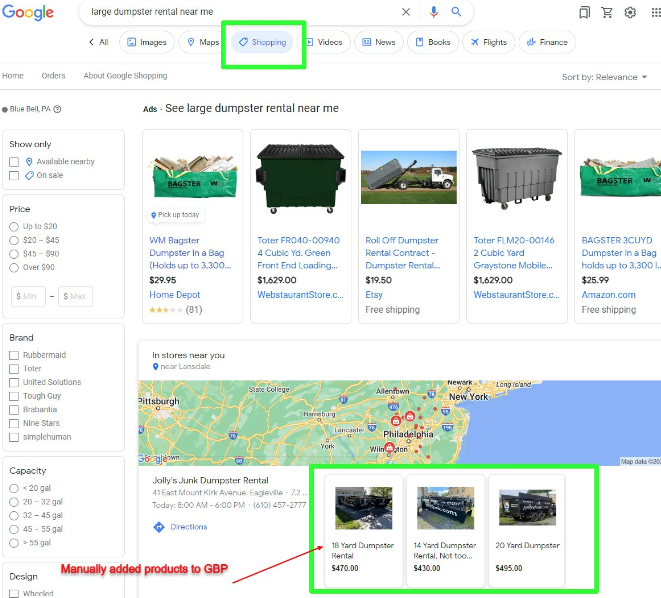Check the United Solutions brand filter

coord(14,382)
